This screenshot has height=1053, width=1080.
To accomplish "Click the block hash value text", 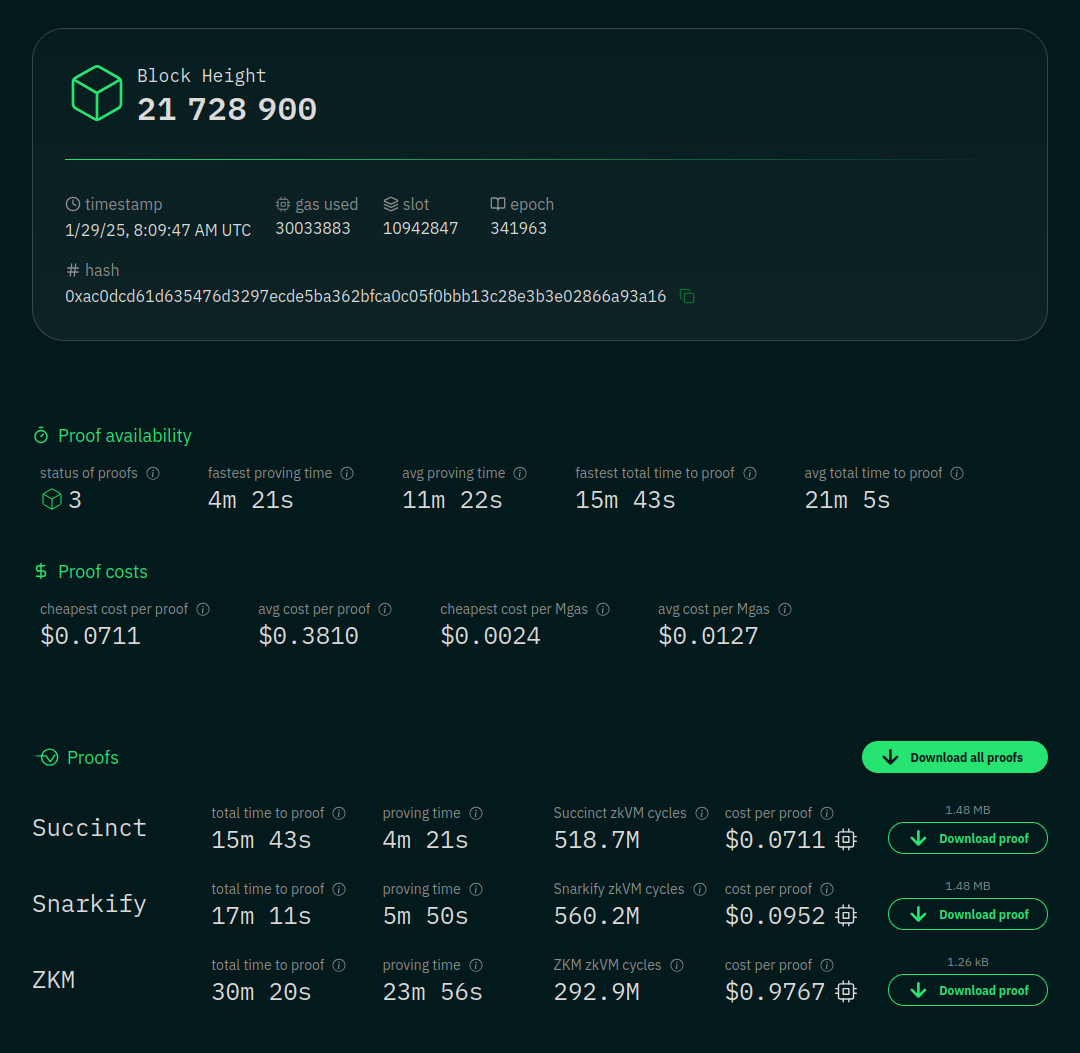I will [x=365, y=296].
